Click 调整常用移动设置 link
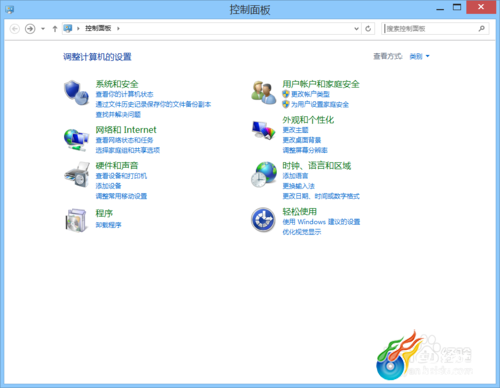The height and width of the screenshot is (388, 500). pos(121,196)
